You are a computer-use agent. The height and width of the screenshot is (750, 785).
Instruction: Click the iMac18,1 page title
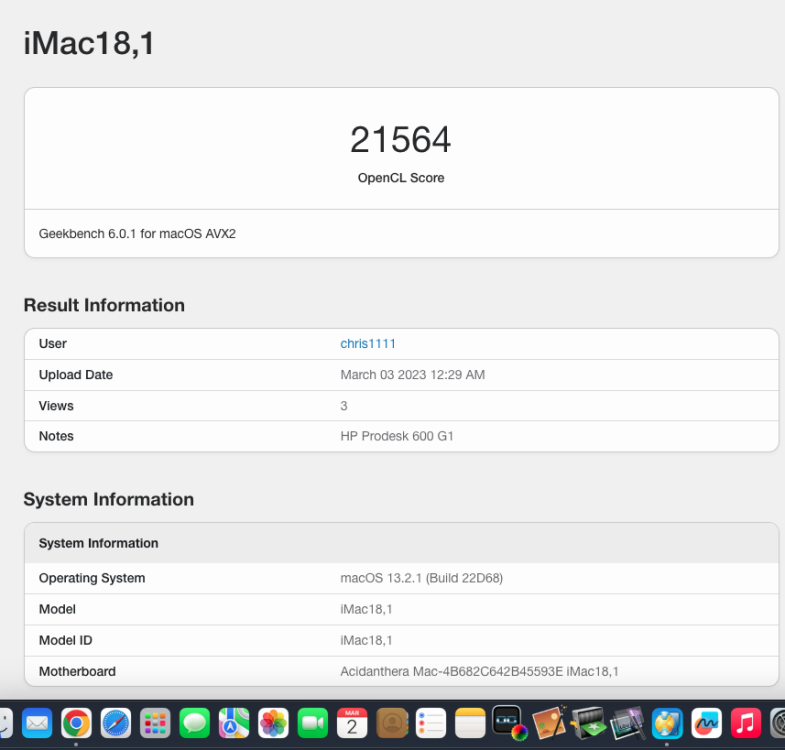[x=89, y=43]
